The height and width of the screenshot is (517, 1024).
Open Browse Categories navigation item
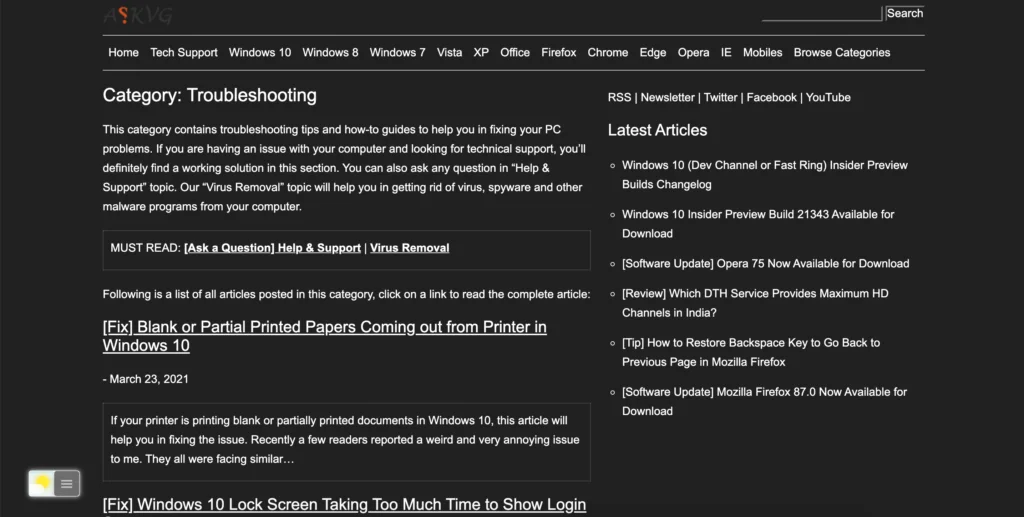pos(842,52)
